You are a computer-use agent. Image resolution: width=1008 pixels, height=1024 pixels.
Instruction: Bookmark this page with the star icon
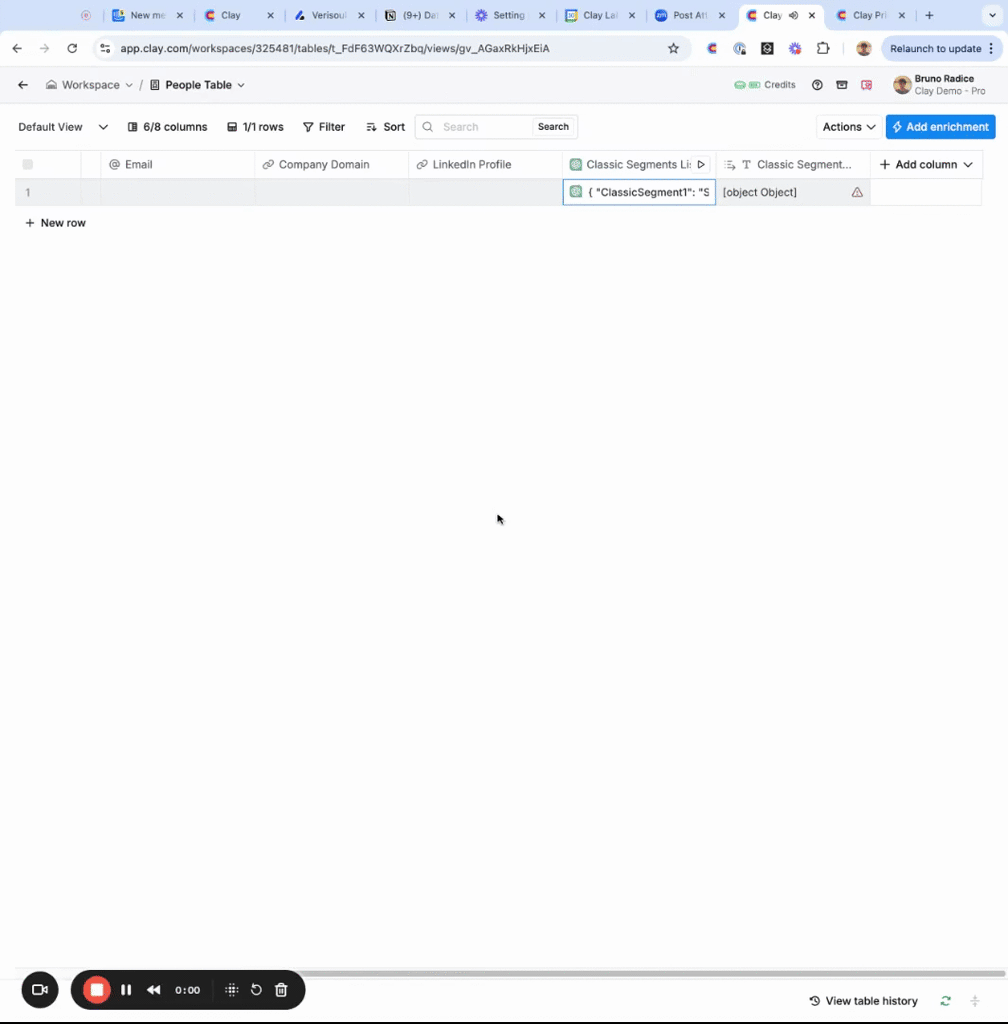point(673,48)
